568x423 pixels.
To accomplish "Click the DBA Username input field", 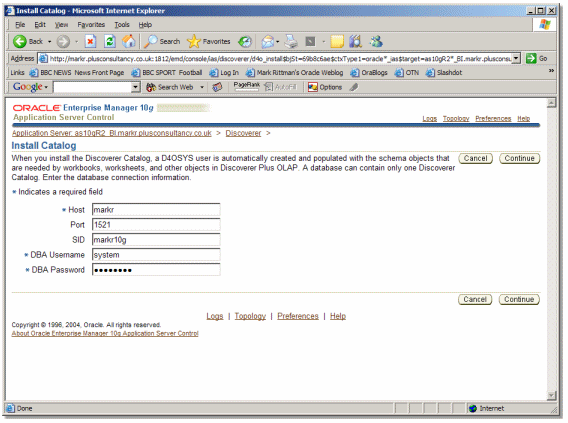I will [x=156, y=255].
